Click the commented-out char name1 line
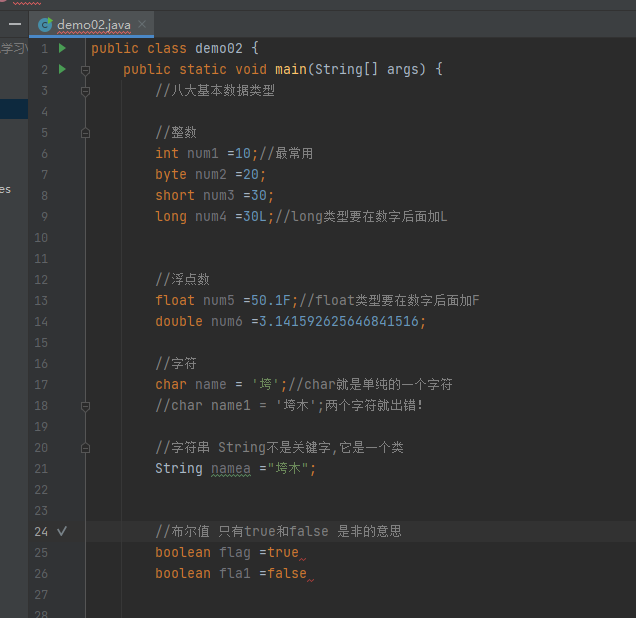 click(289, 406)
